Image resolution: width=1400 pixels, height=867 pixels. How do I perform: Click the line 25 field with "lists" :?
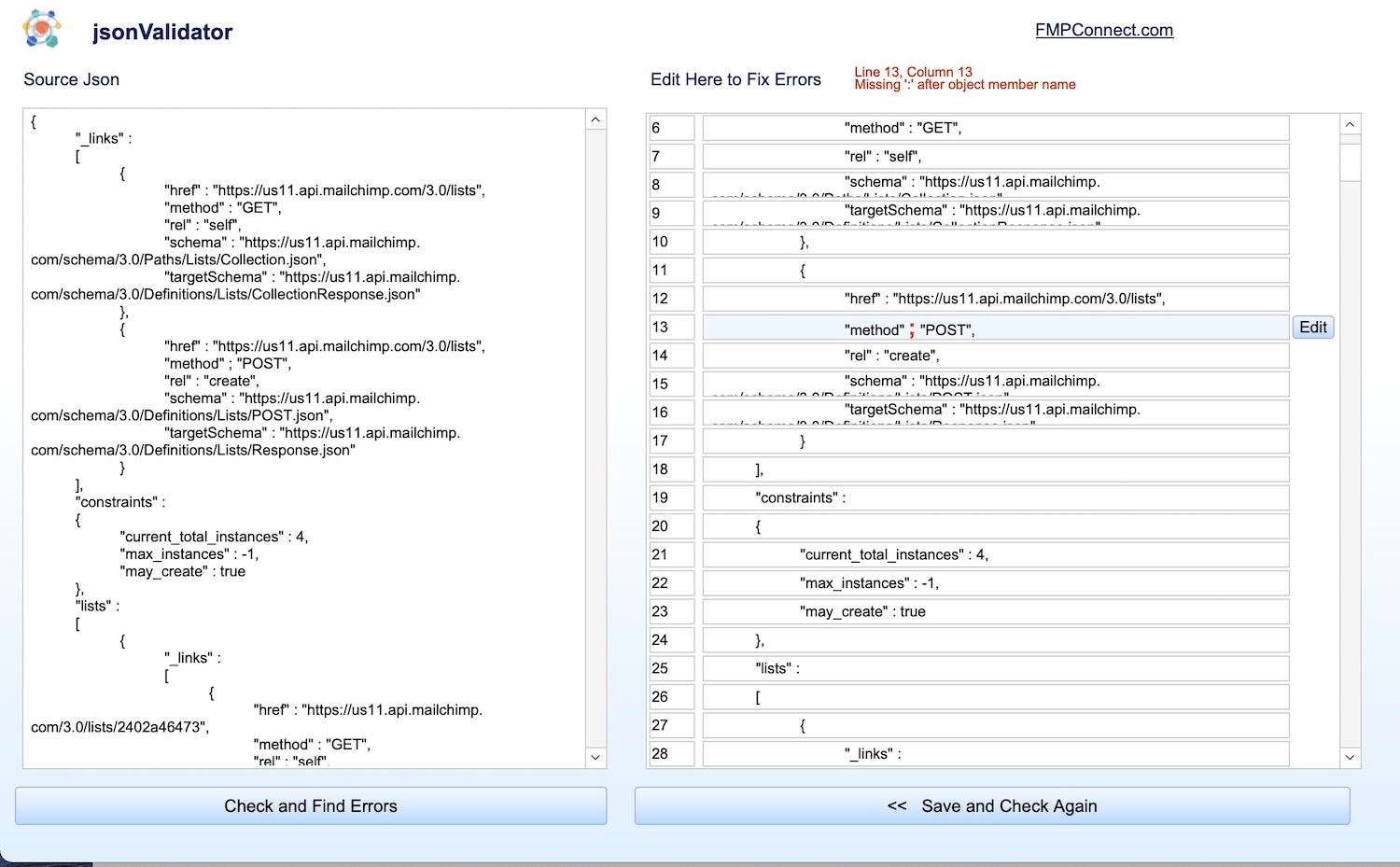click(x=996, y=668)
